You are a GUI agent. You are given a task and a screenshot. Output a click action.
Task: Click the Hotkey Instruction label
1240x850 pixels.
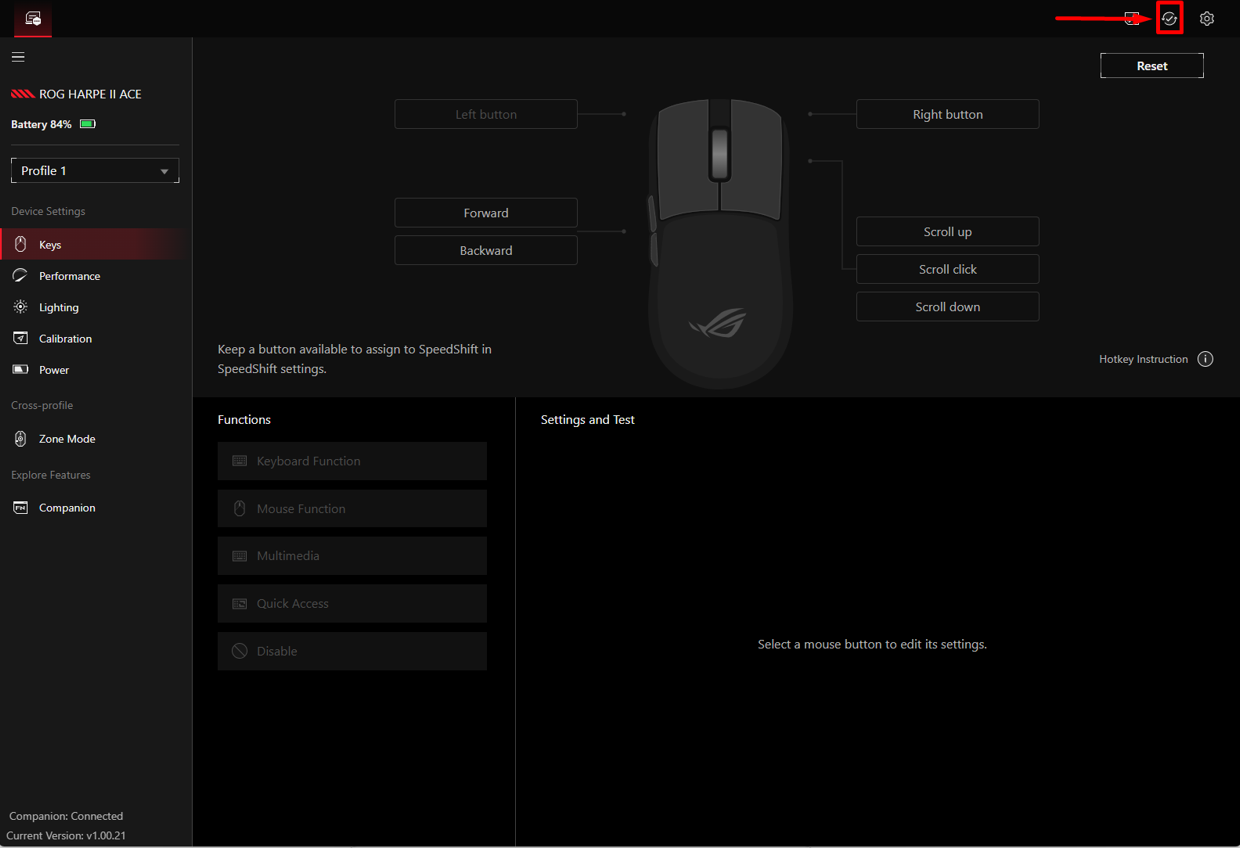[1144, 359]
